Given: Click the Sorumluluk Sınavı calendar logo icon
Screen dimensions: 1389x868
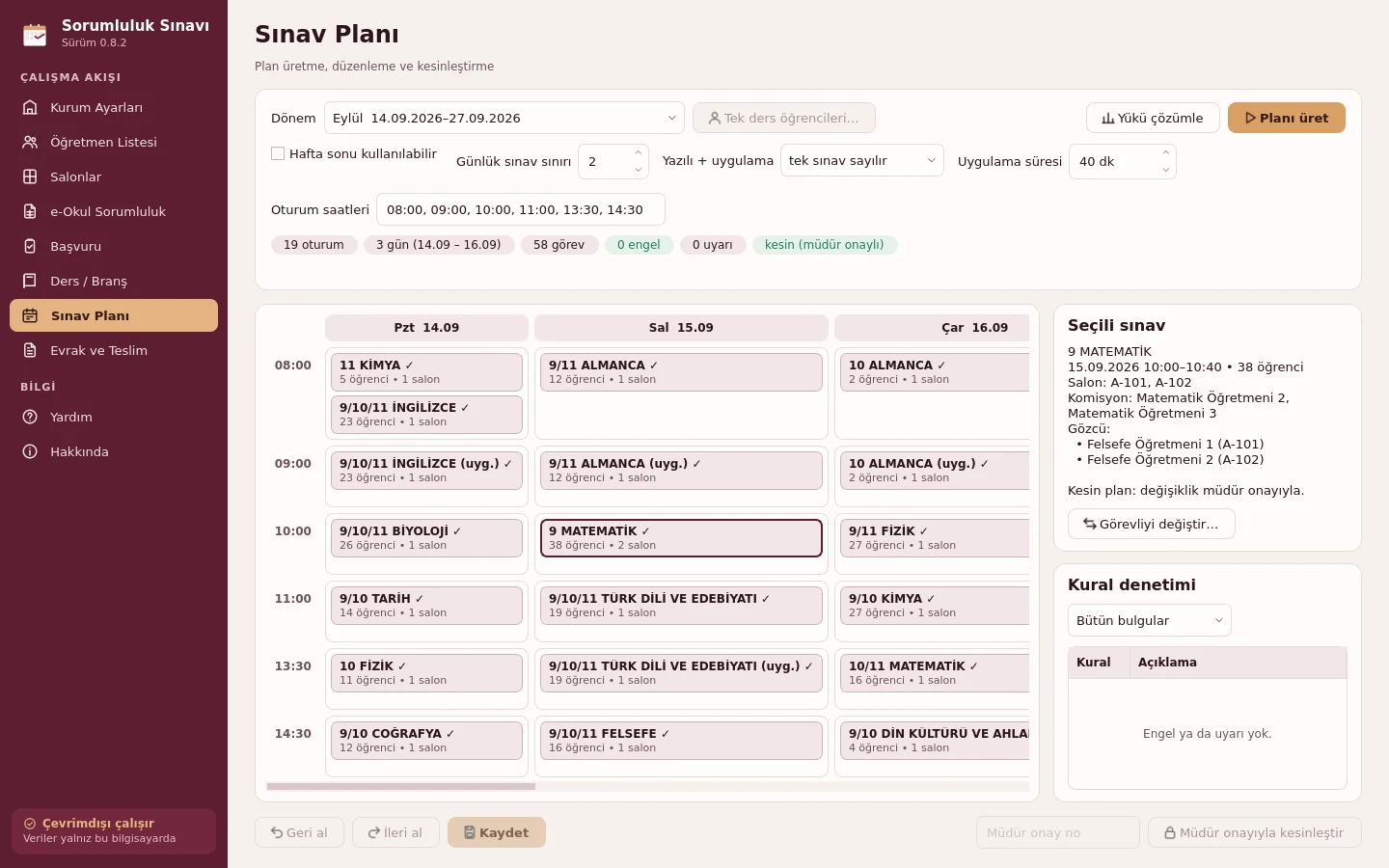Looking at the screenshot, I should [35, 34].
